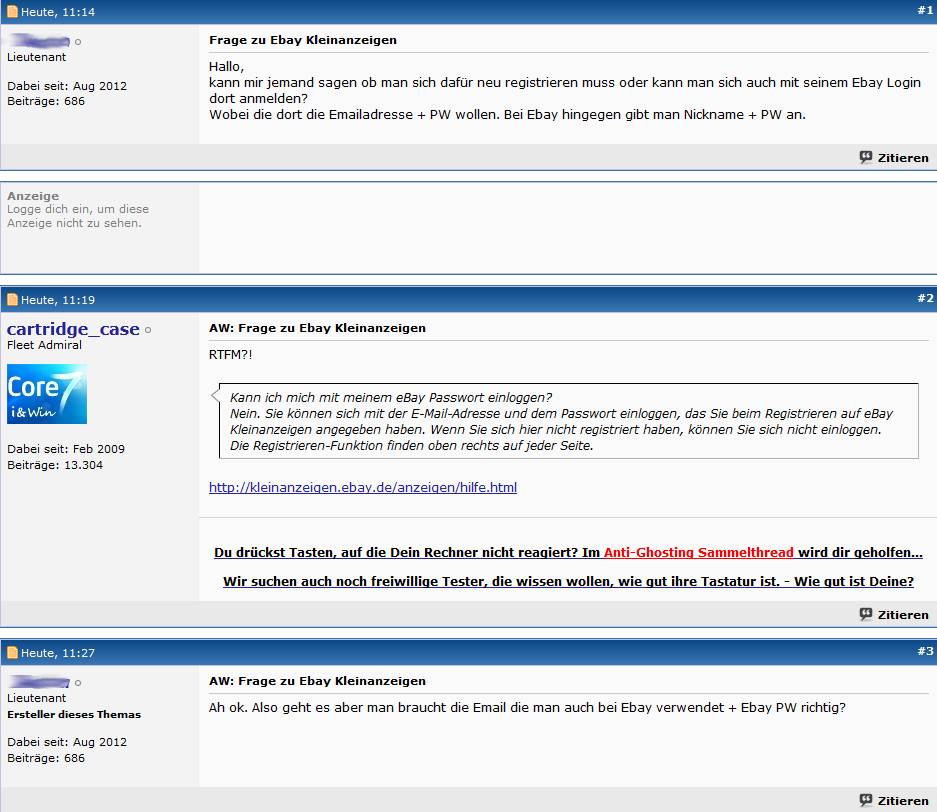The width and height of the screenshot is (937, 812).
Task: Open the 'Du drückst Tasten' signature link
Action: point(406,552)
